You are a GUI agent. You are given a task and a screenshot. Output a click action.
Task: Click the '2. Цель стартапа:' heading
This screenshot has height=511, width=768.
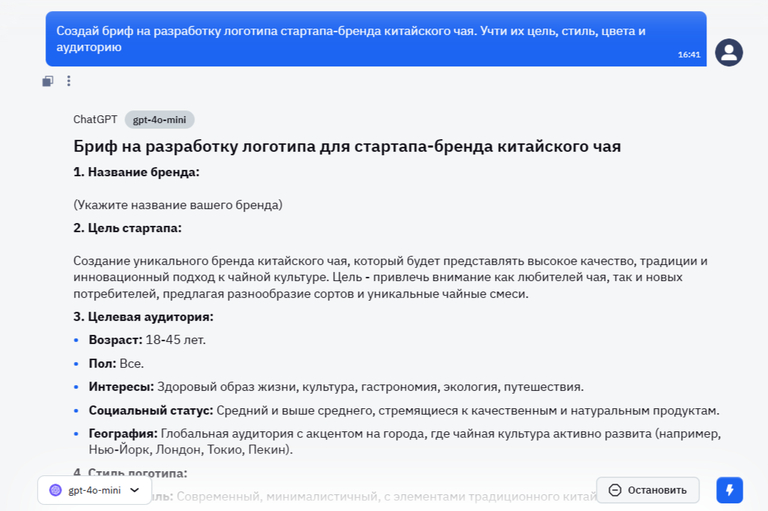pos(127,228)
